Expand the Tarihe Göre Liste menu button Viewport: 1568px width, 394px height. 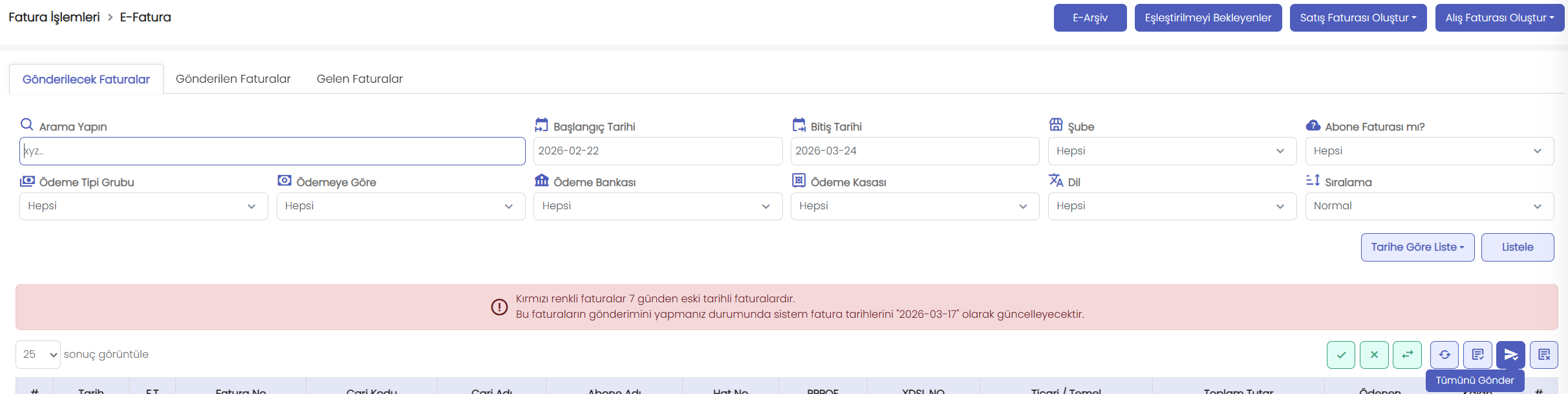(x=1417, y=247)
